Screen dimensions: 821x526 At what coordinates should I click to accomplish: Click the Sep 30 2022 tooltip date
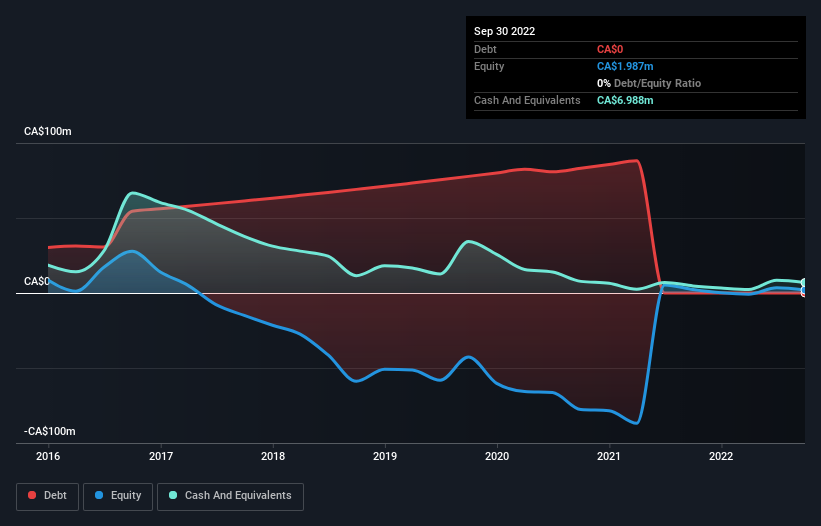tap(505, 31)
